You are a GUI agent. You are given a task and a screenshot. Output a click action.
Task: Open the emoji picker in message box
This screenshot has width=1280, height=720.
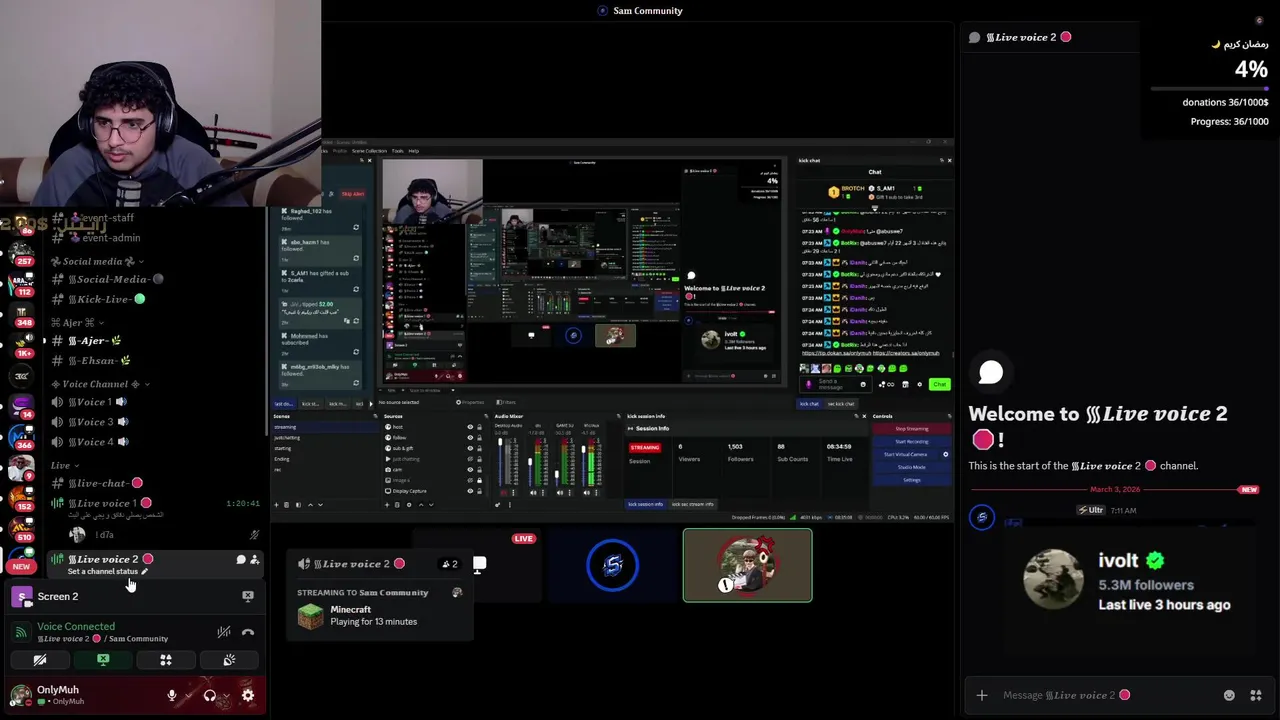[1229, 695]
